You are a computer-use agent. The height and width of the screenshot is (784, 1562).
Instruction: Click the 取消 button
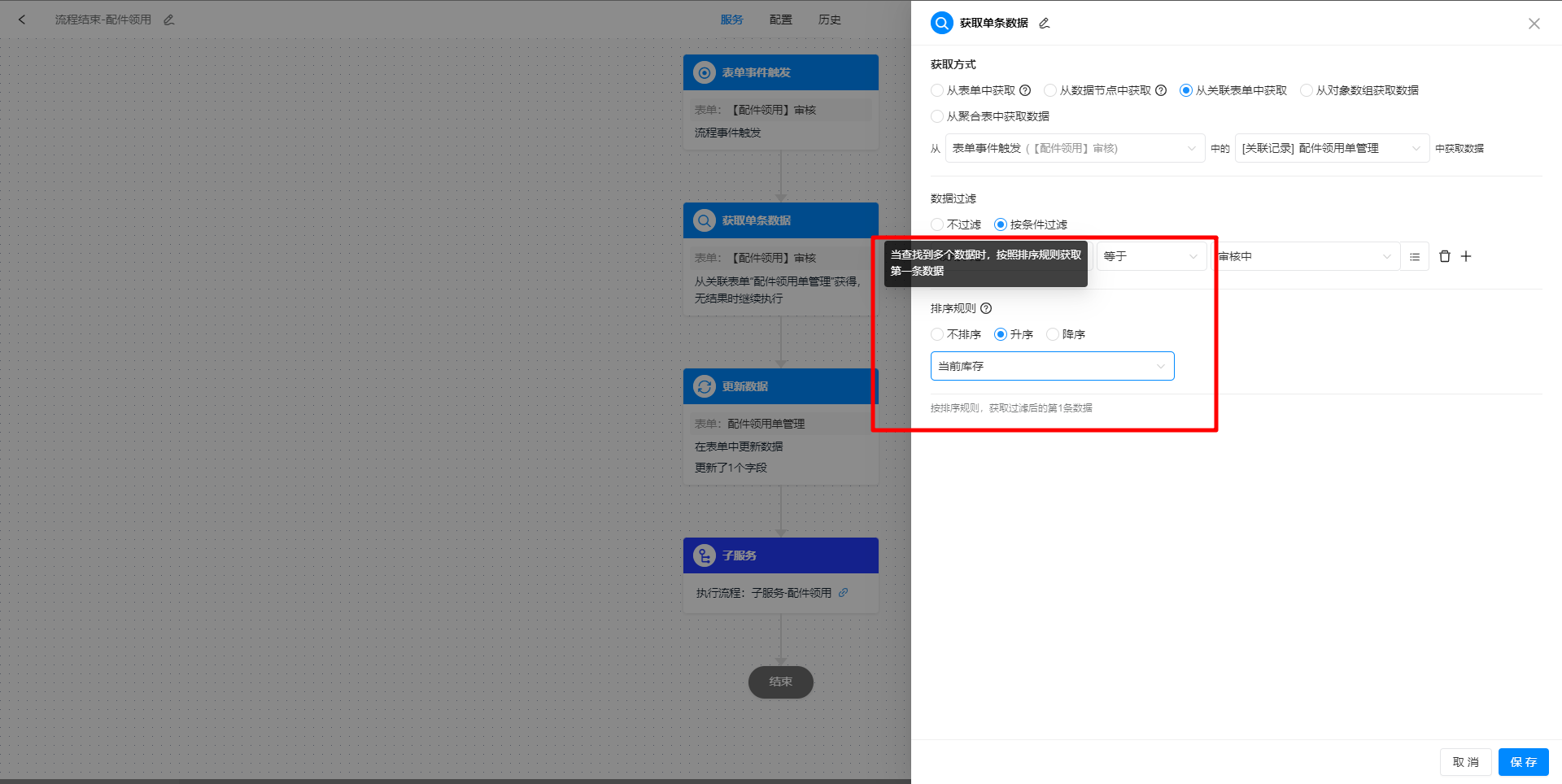tap(1465, 762)
